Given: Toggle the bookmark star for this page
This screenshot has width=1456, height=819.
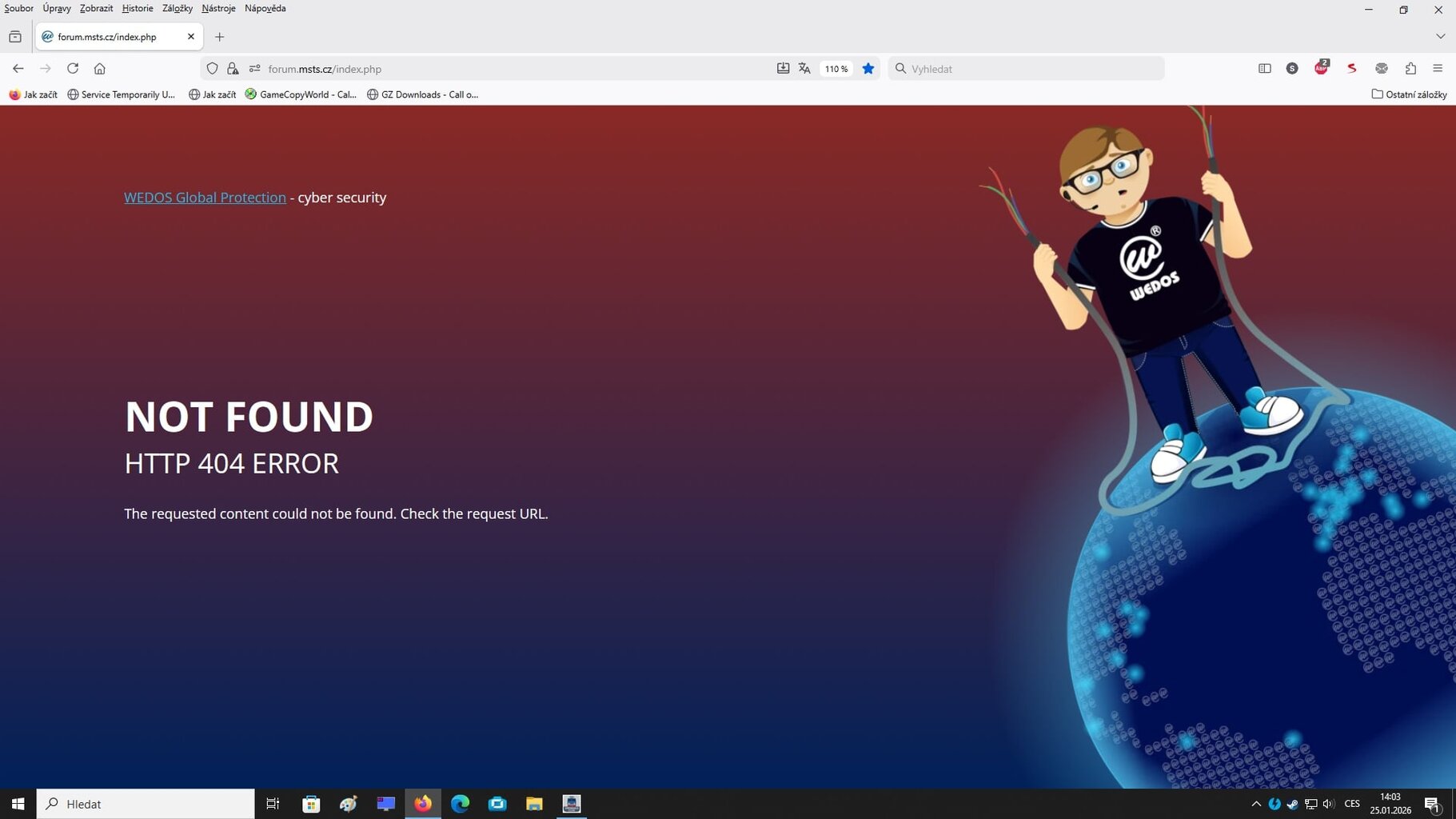Looking at the screenshot, I should point(868,69).
